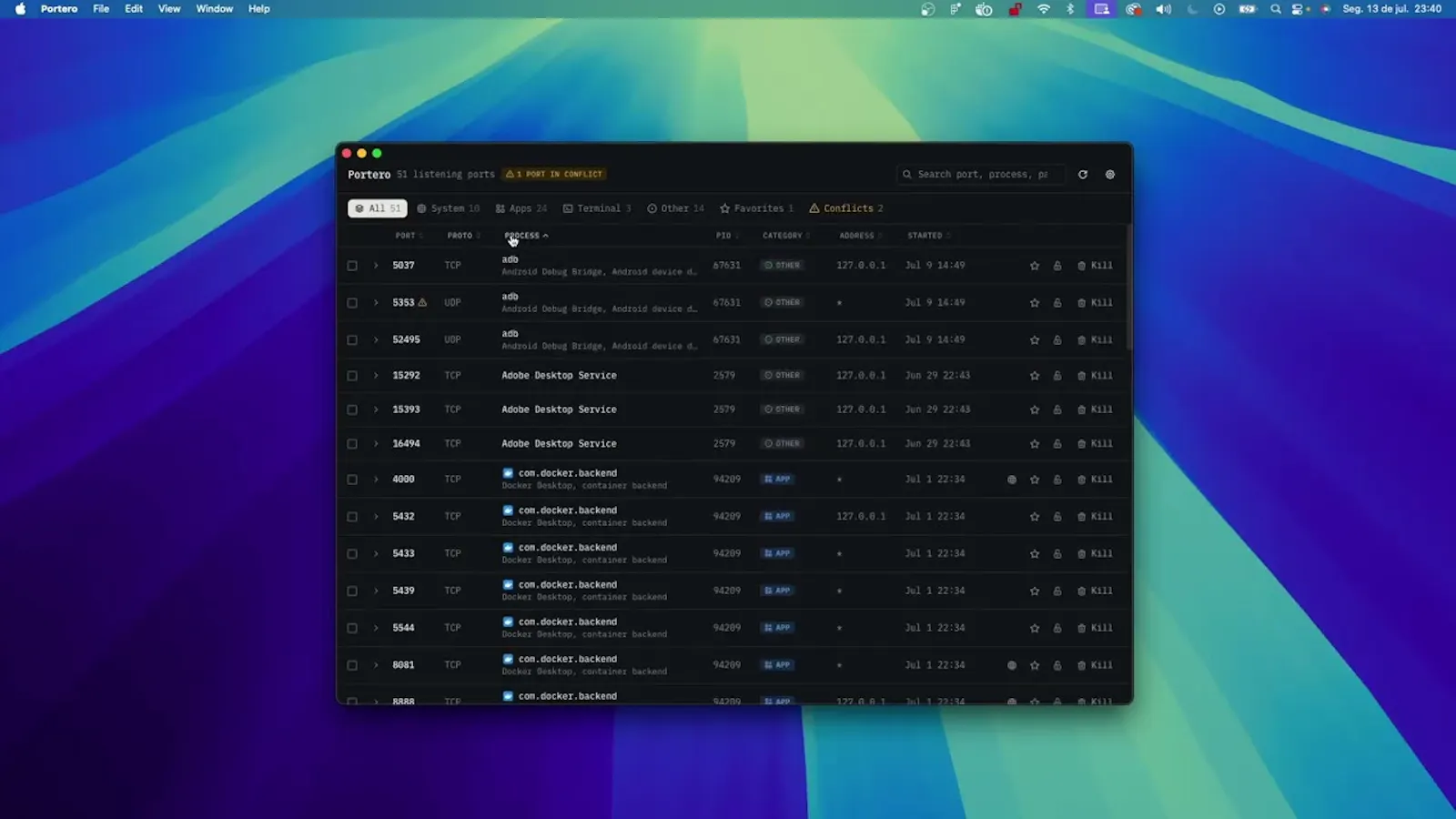Kill the docker process on port 5439
Image resolution: width=1456 pixels, height=819 pixels.
pyautogui.click(x=1095, y=591)
